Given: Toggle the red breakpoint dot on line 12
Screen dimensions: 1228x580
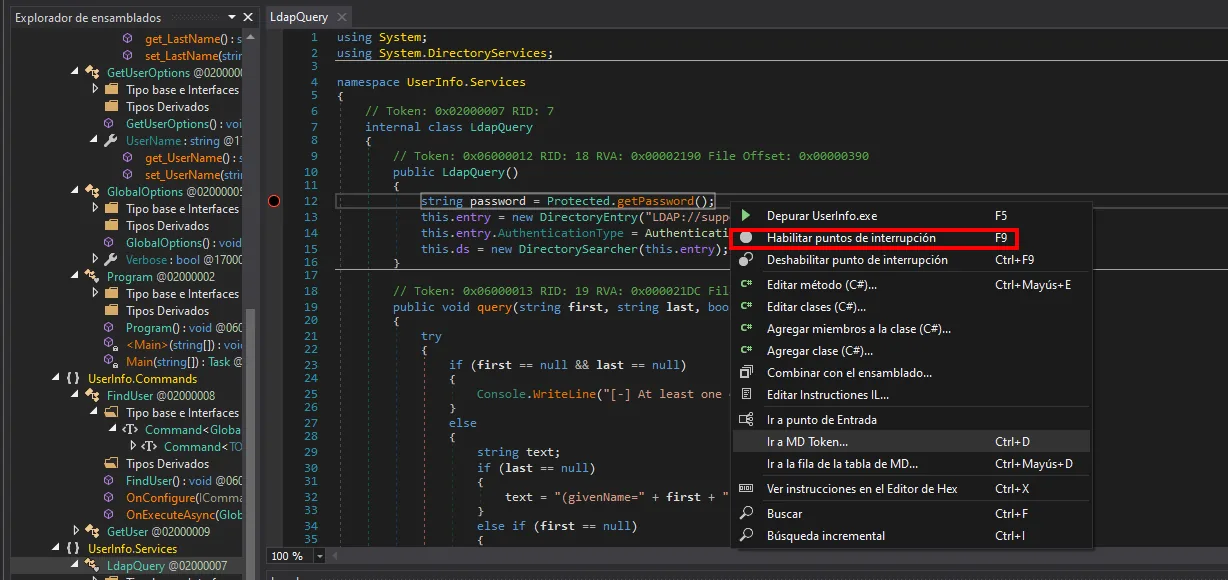Looking at the screenshot, I should (274, 201).
